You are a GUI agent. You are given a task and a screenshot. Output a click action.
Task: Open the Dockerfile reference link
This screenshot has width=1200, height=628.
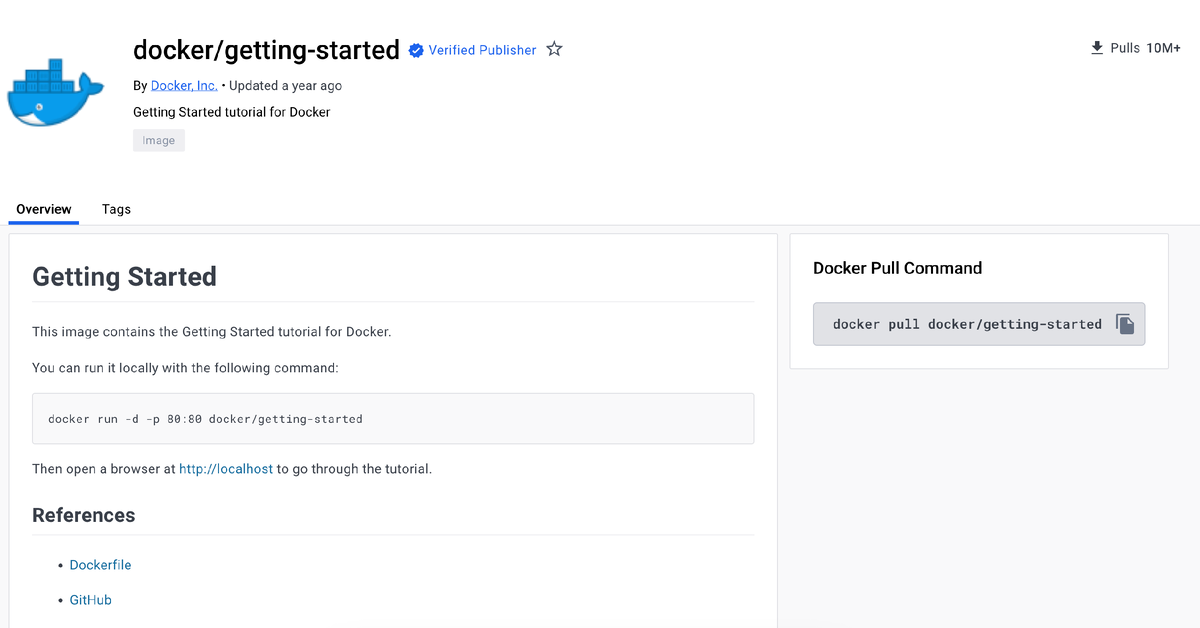pyautogui.click(x=100, y=565)
